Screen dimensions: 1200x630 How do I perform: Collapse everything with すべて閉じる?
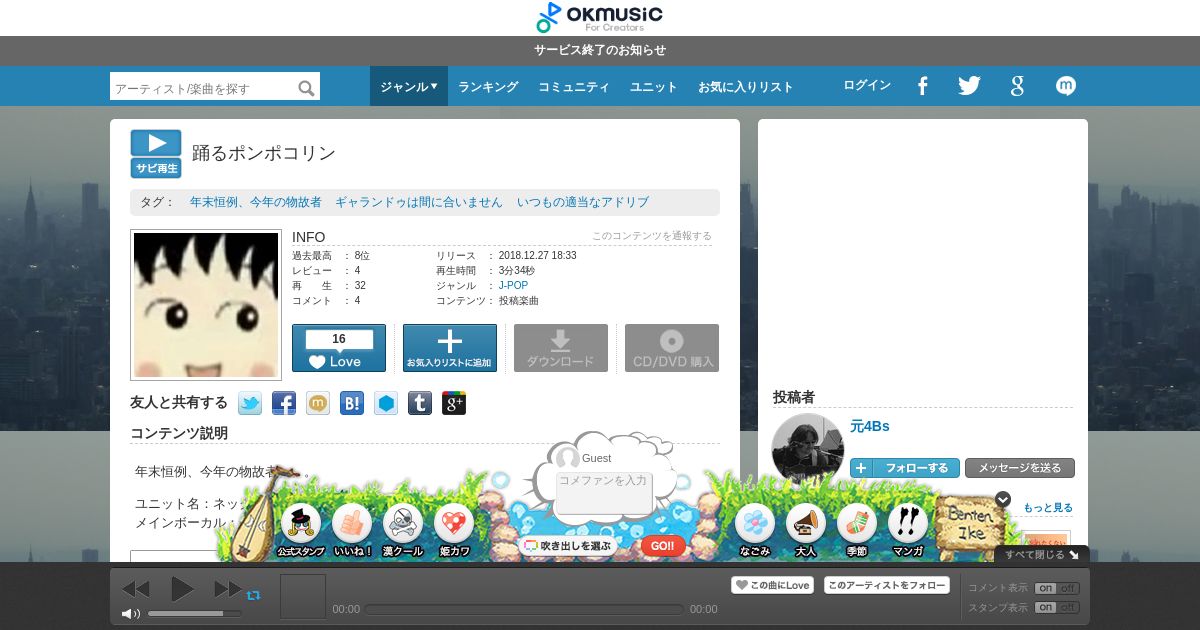[x=1042, y=554]
